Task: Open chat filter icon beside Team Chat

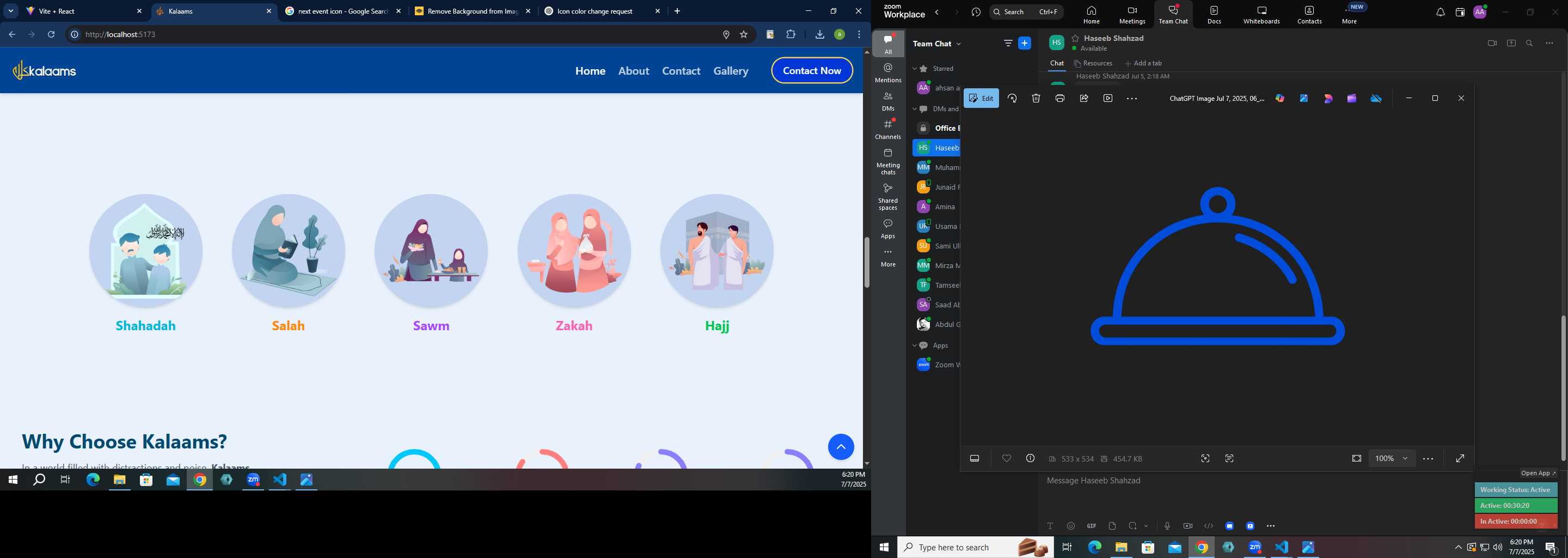Action: coord(1008,43)
